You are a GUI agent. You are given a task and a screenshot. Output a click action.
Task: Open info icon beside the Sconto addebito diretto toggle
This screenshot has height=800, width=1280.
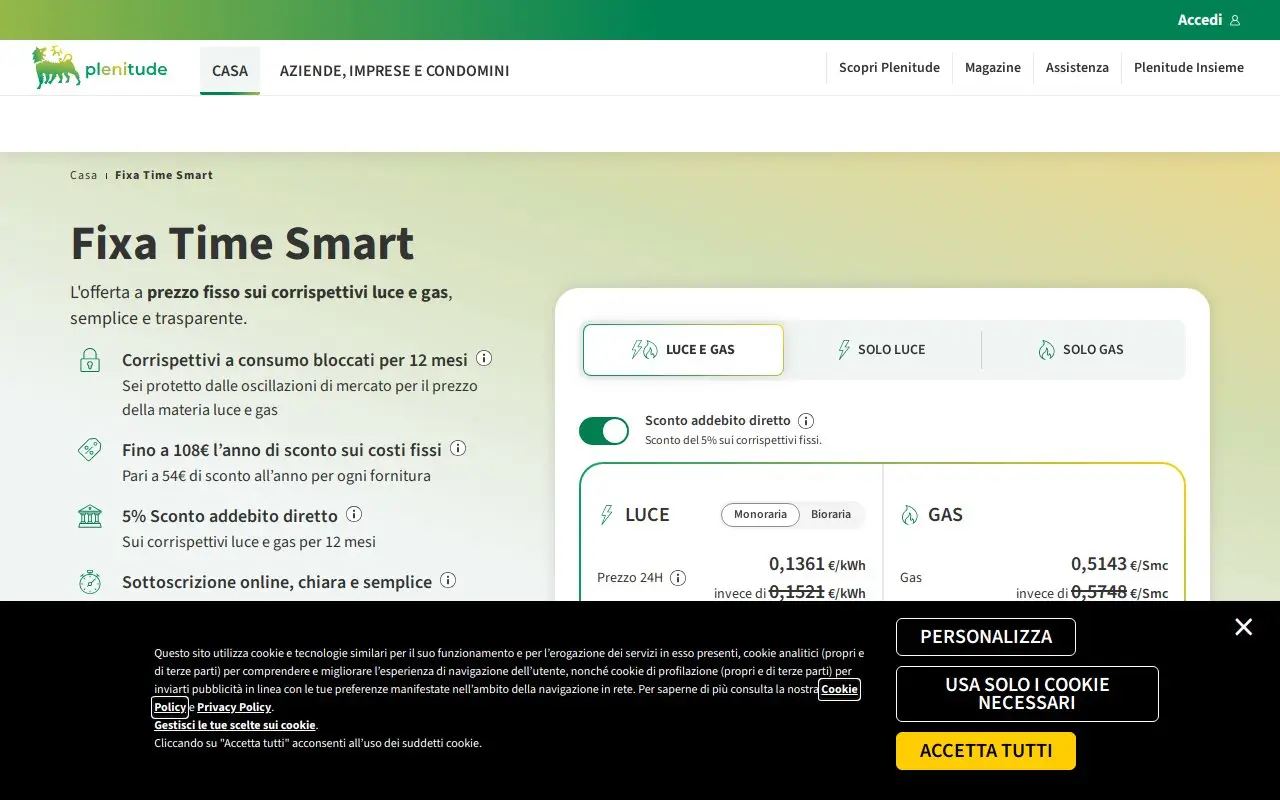(x=806, y=421)
